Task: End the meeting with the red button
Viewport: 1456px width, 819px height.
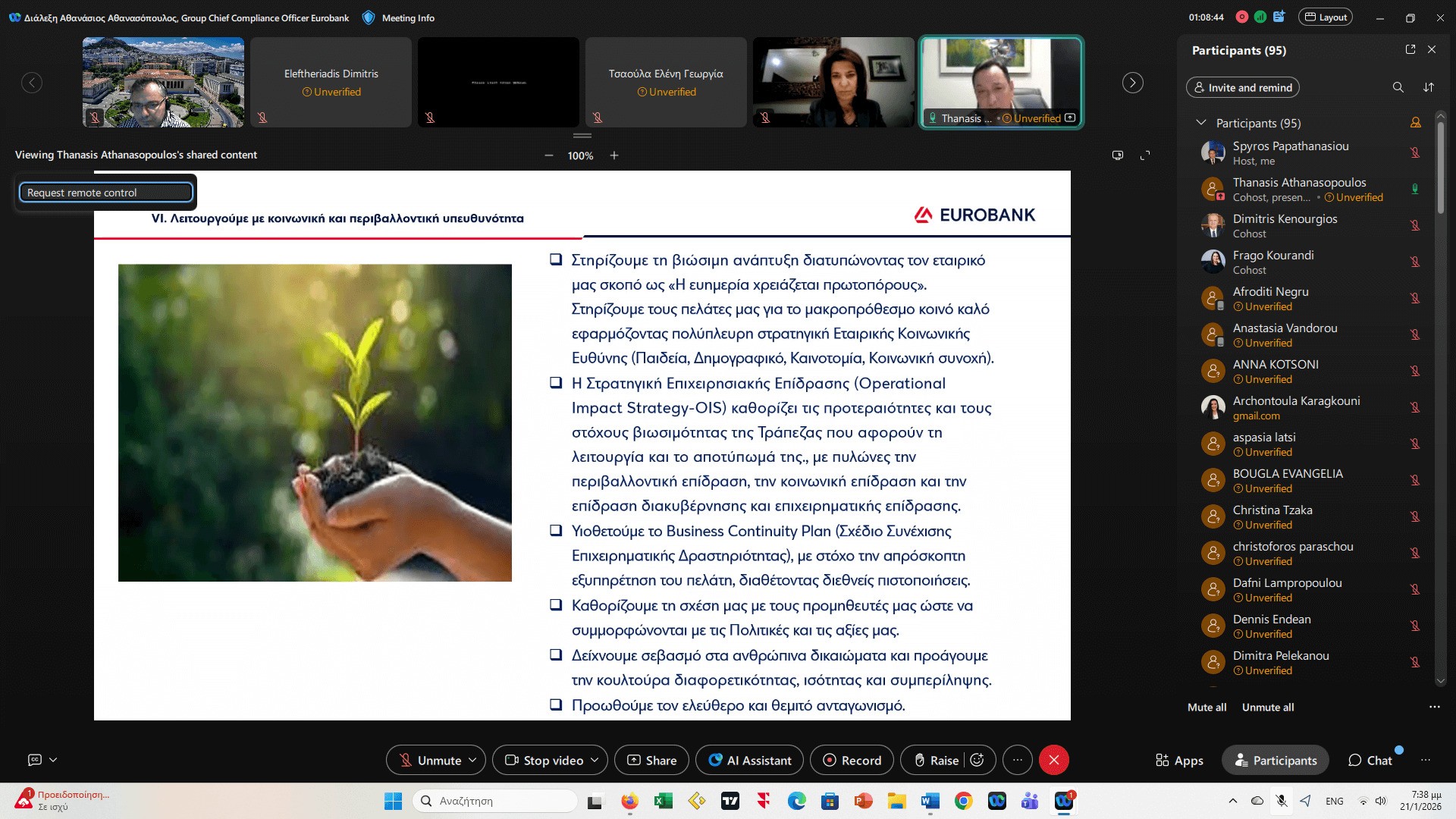Action: point(1054,760)
